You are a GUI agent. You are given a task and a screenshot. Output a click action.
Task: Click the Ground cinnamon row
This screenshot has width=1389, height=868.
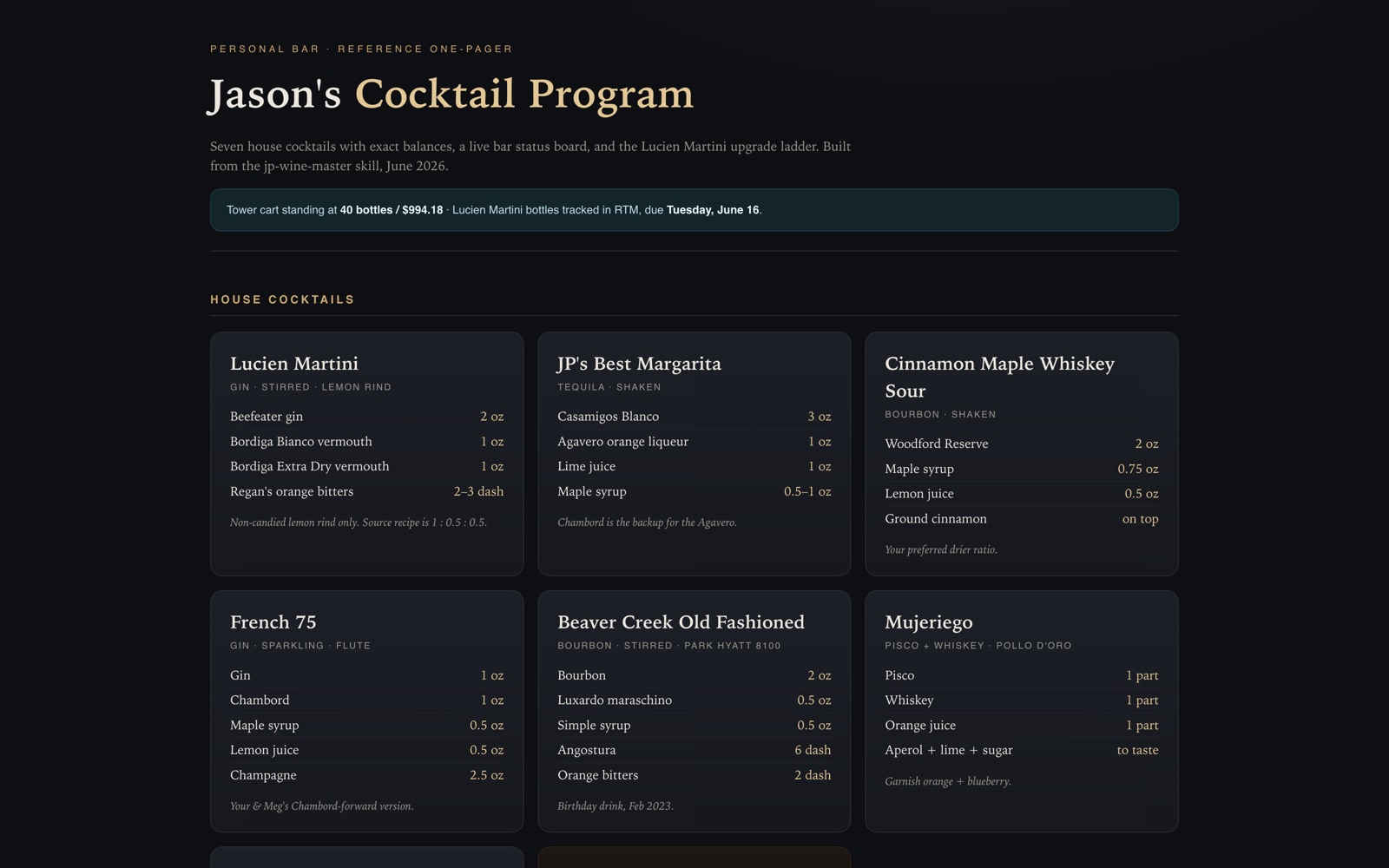[x=1022, y=519]
